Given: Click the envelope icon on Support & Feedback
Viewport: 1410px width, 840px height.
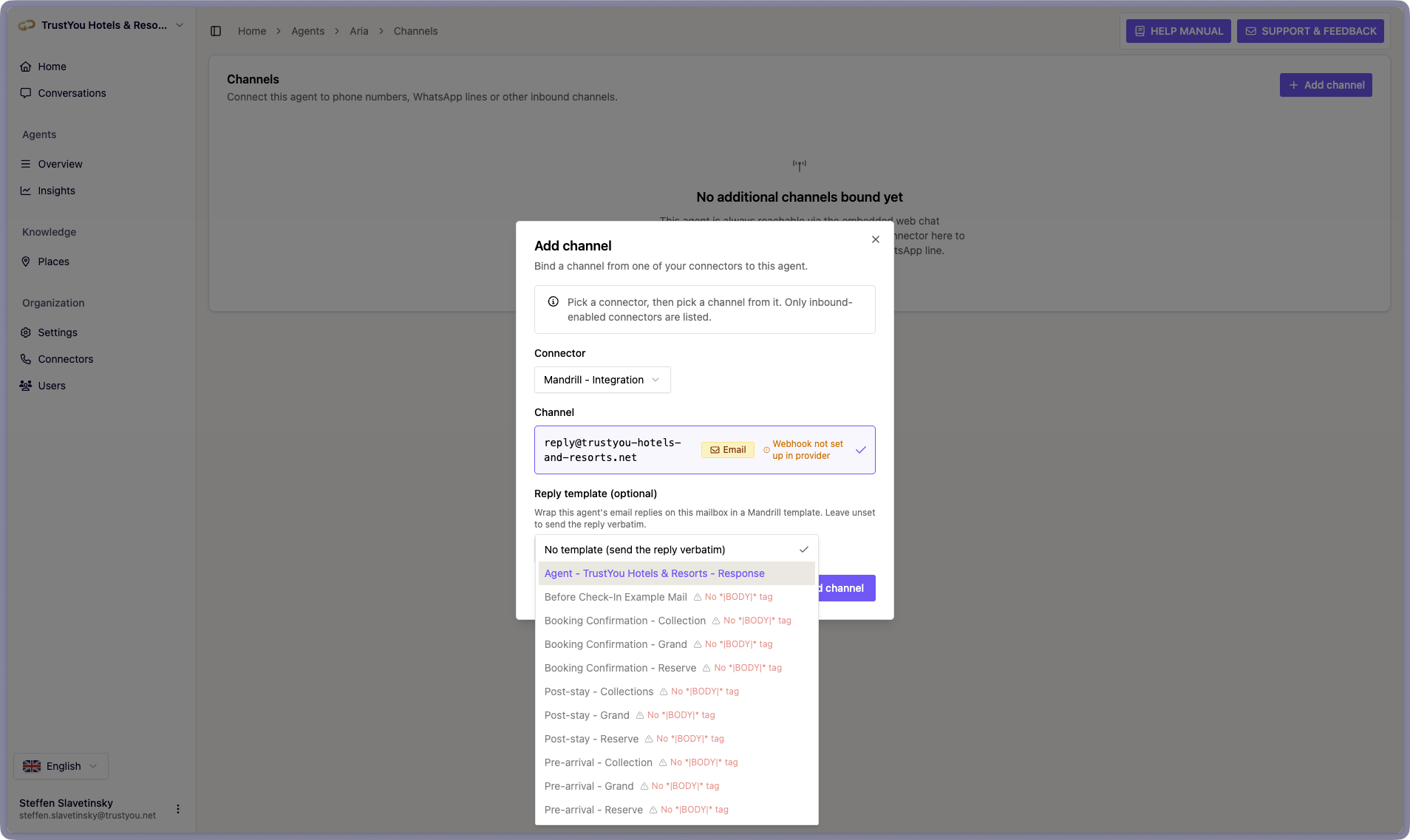Looking at the screenshot, I should 1250,31.
